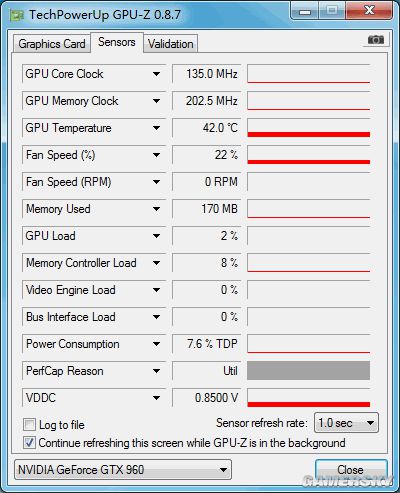Open the Fan Speed (RPM) dropdown arrow
The height and width of the screenshot is (493, 400).
[x=156, y=182]
